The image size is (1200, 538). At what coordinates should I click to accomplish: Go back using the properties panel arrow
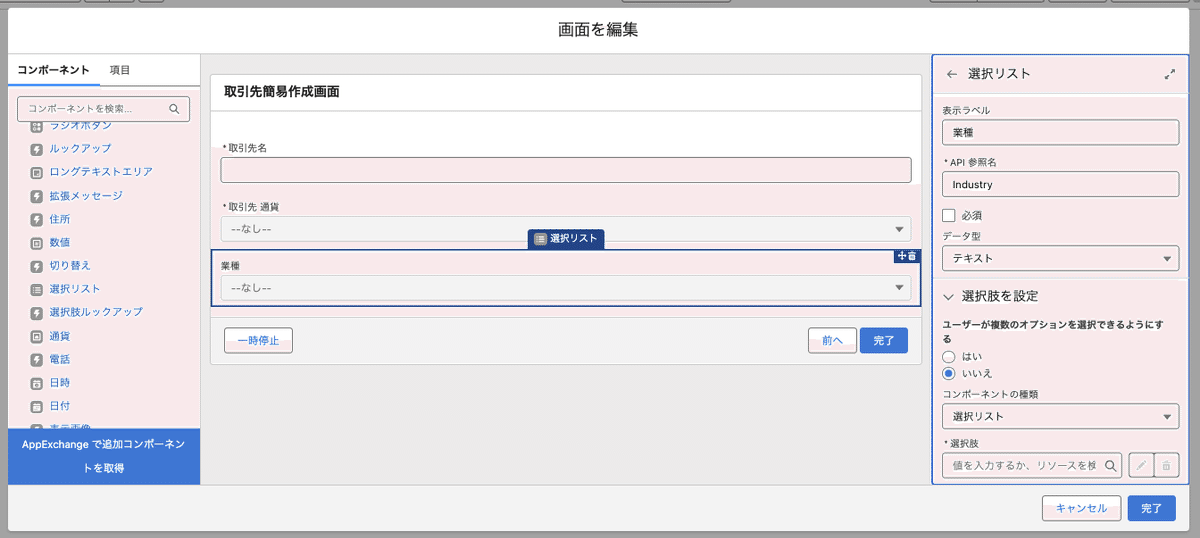pos(951,74)
